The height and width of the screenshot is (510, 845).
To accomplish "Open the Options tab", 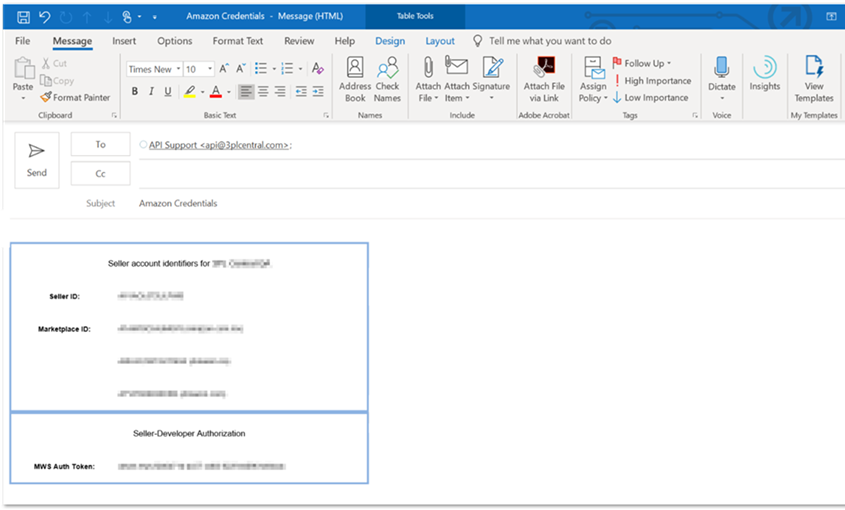I will (x=175, y=41).
